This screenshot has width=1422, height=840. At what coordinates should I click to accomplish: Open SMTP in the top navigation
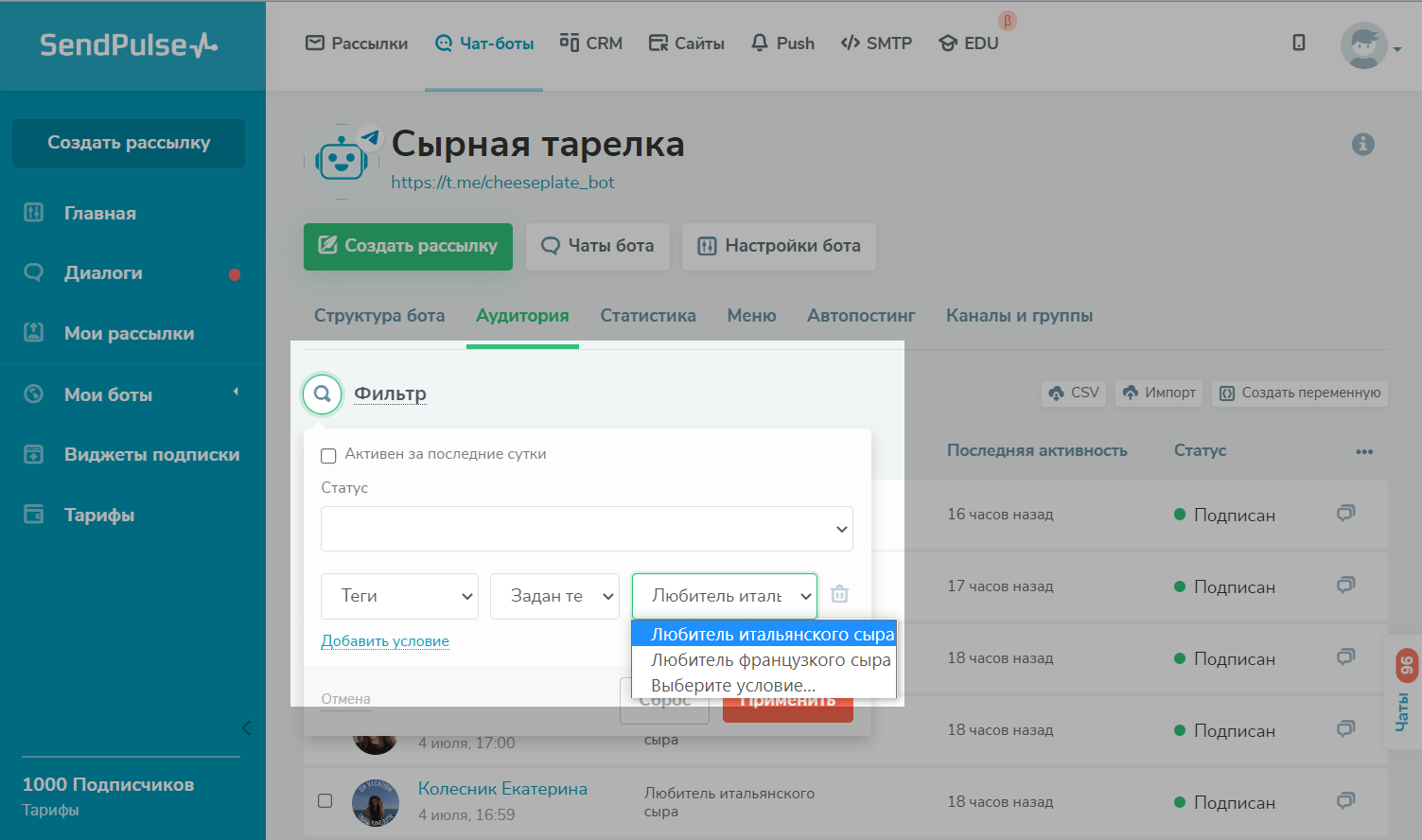tap(876, 44)
